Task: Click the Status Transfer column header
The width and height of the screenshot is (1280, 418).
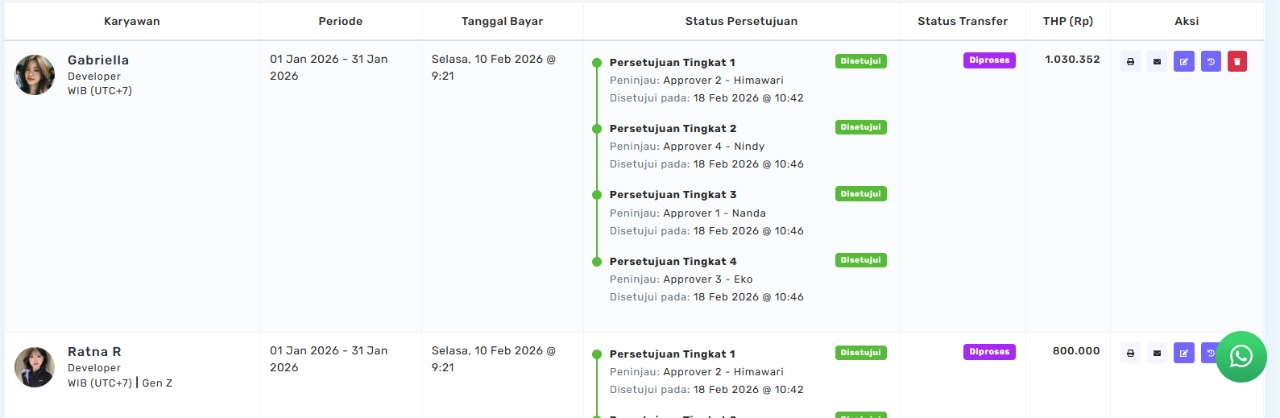Action: pos(962,21)
